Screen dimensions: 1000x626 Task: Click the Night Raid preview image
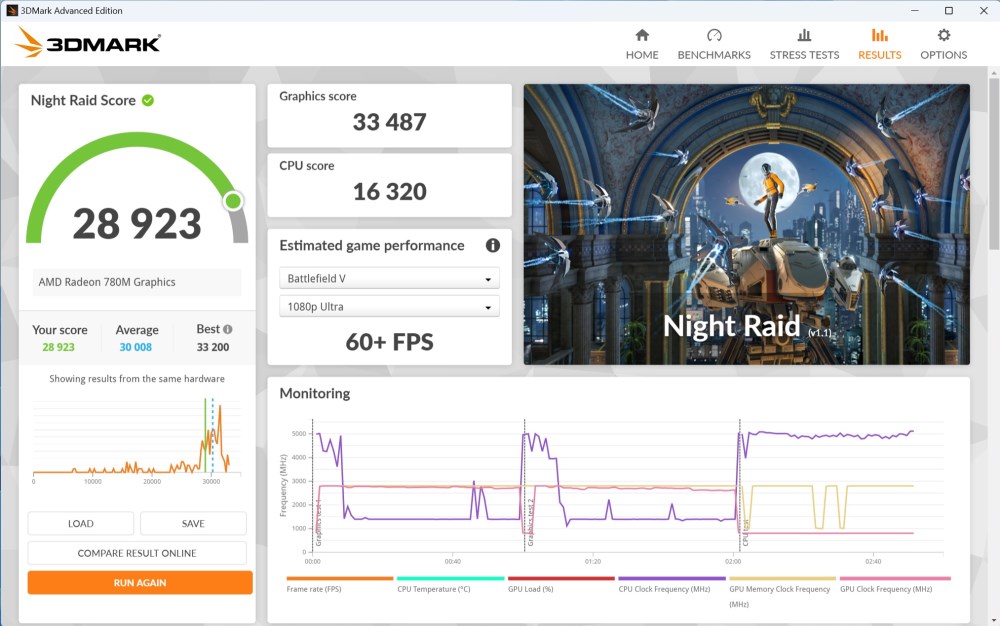click(746, 224)
